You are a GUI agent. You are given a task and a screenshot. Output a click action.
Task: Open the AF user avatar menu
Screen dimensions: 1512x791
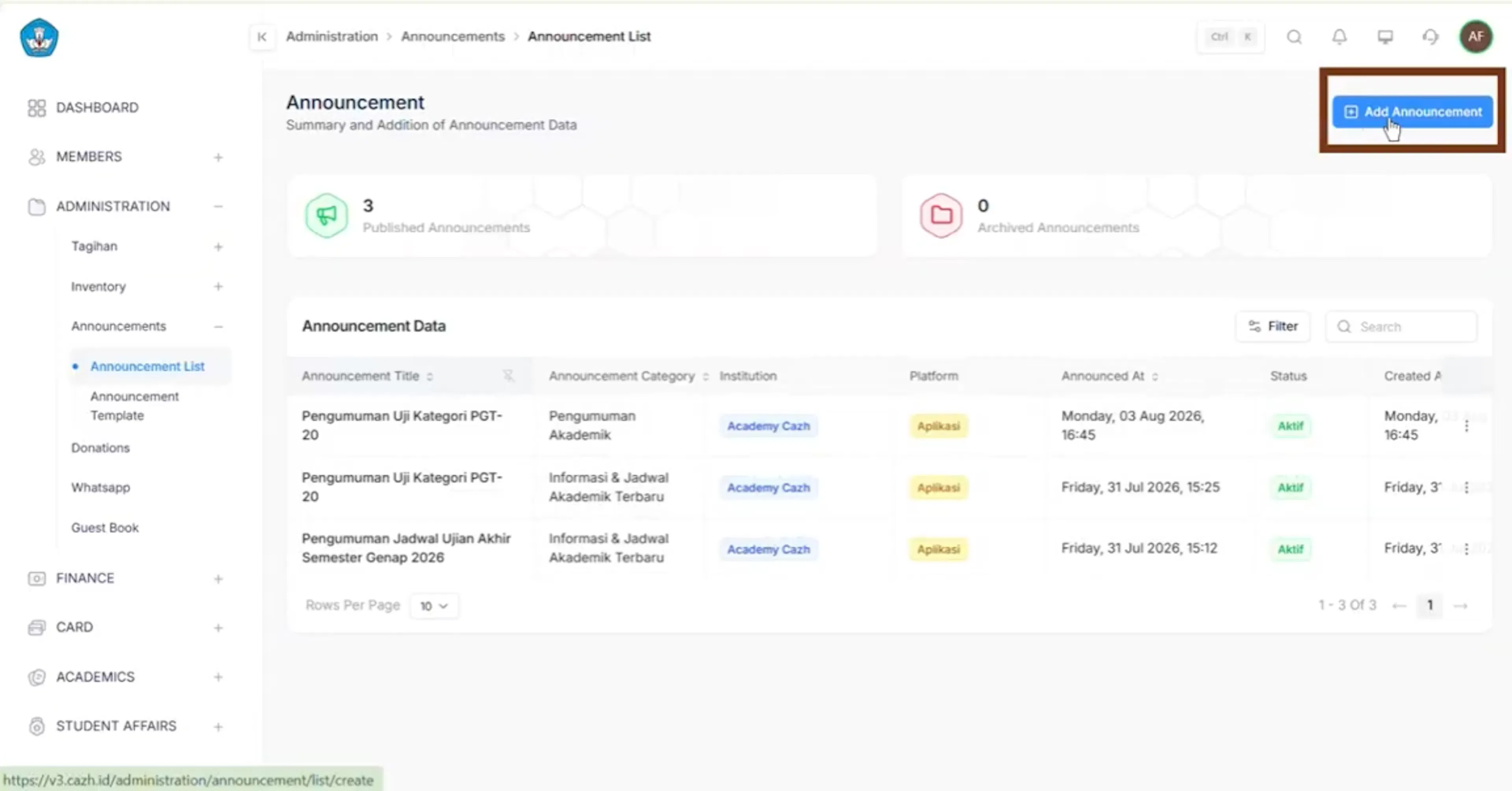point(1476,37)
